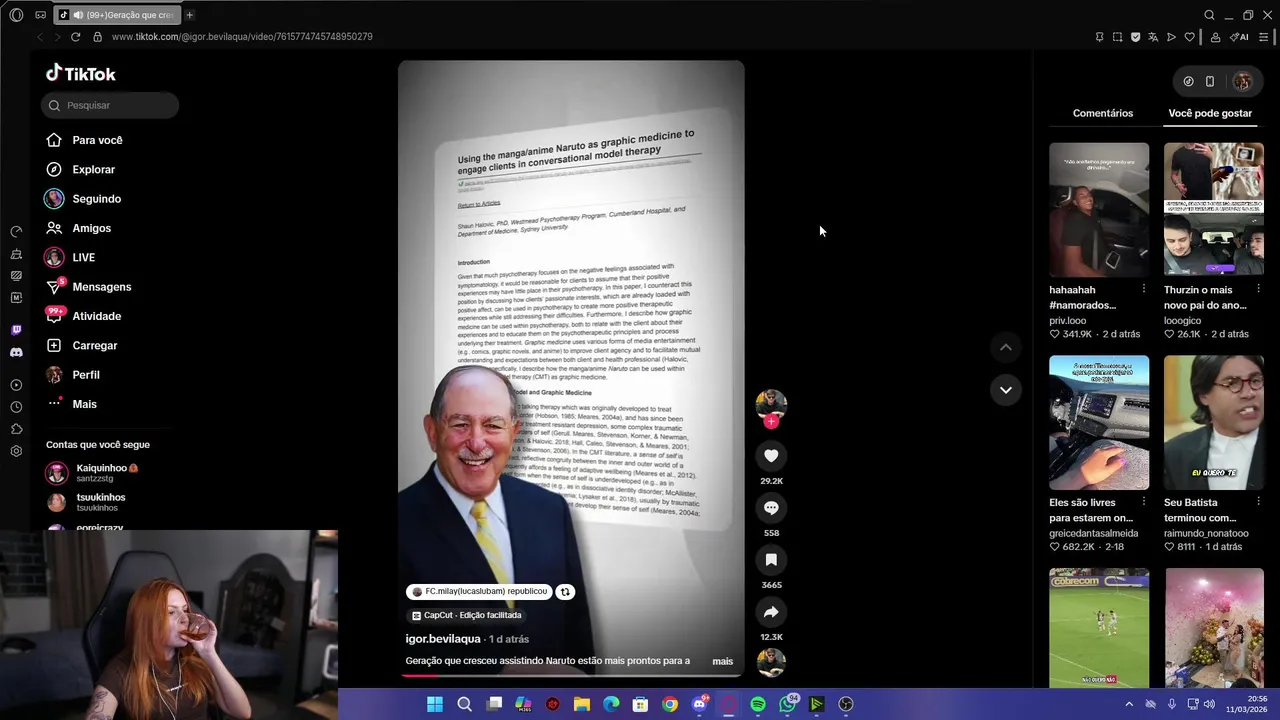Open igor.bevilaqua's profile name
The width and height of the screenshot is (1280, 720).
(443, 638)
